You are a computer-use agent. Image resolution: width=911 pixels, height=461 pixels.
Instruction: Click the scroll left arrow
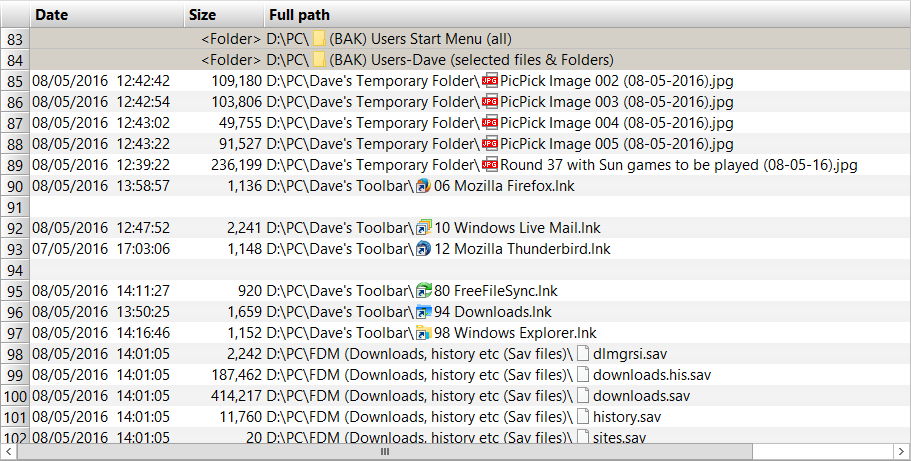(8, 452)
